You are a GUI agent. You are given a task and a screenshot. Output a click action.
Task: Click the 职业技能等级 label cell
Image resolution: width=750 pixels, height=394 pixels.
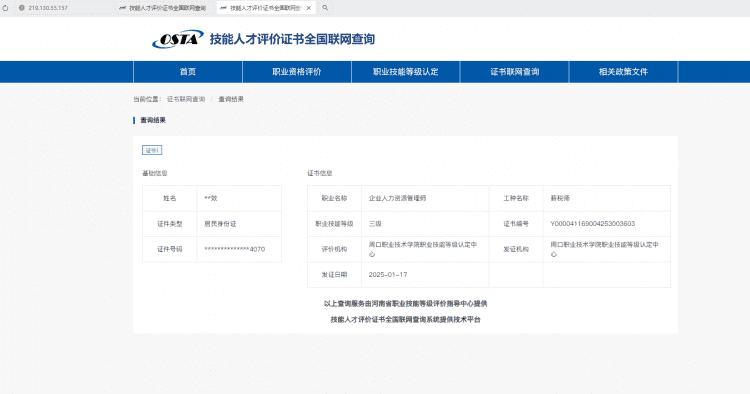coord(334,224)
